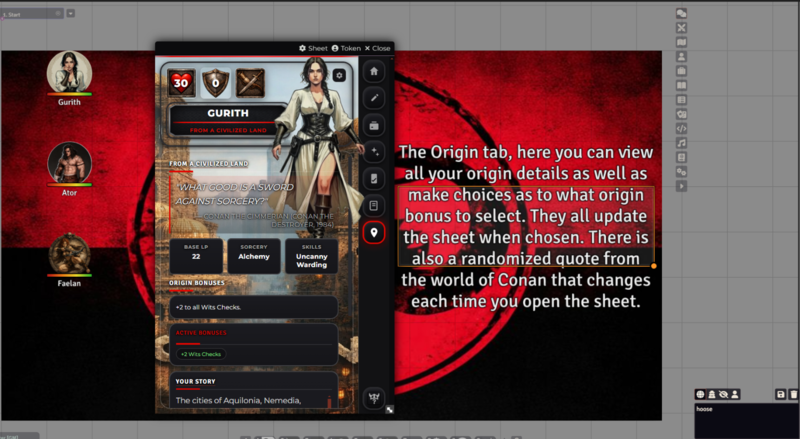800x439 pixels.
Task: Click the +2 Wits Checks active bonus
Action: pyautogui.click(x=201, y=354)
